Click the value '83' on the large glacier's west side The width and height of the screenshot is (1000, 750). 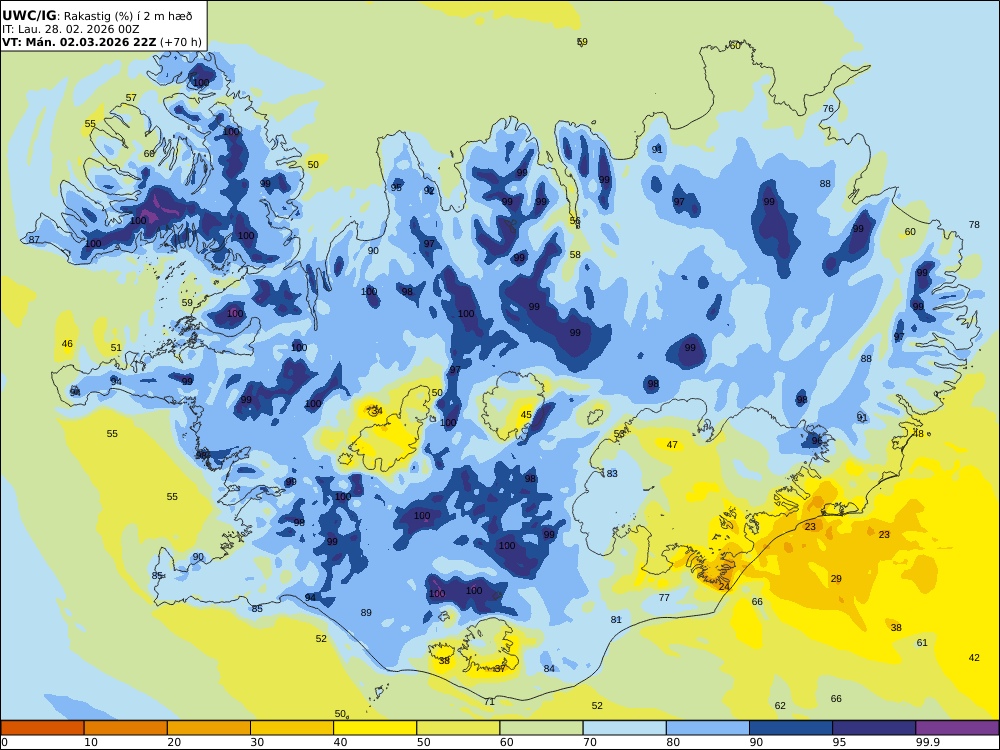tap(612, 474)
